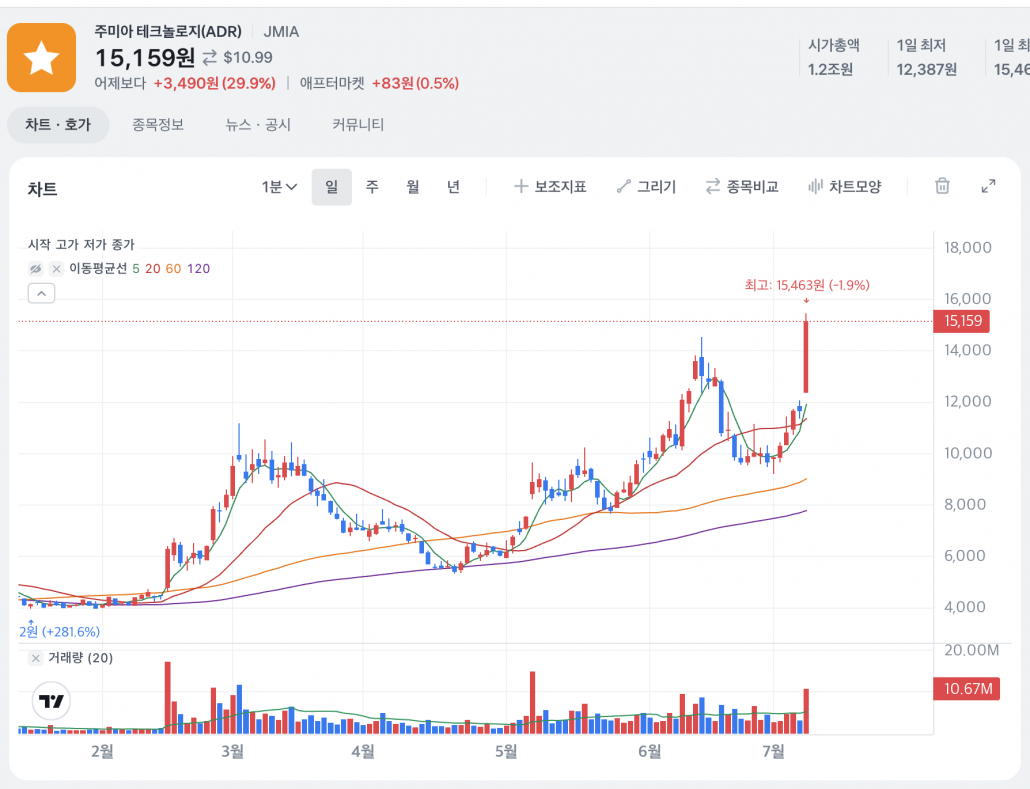Click the 20-day moving average label
Image resolution: width=1030 pixels, height=789 pixels.
[x=153, y=269]
